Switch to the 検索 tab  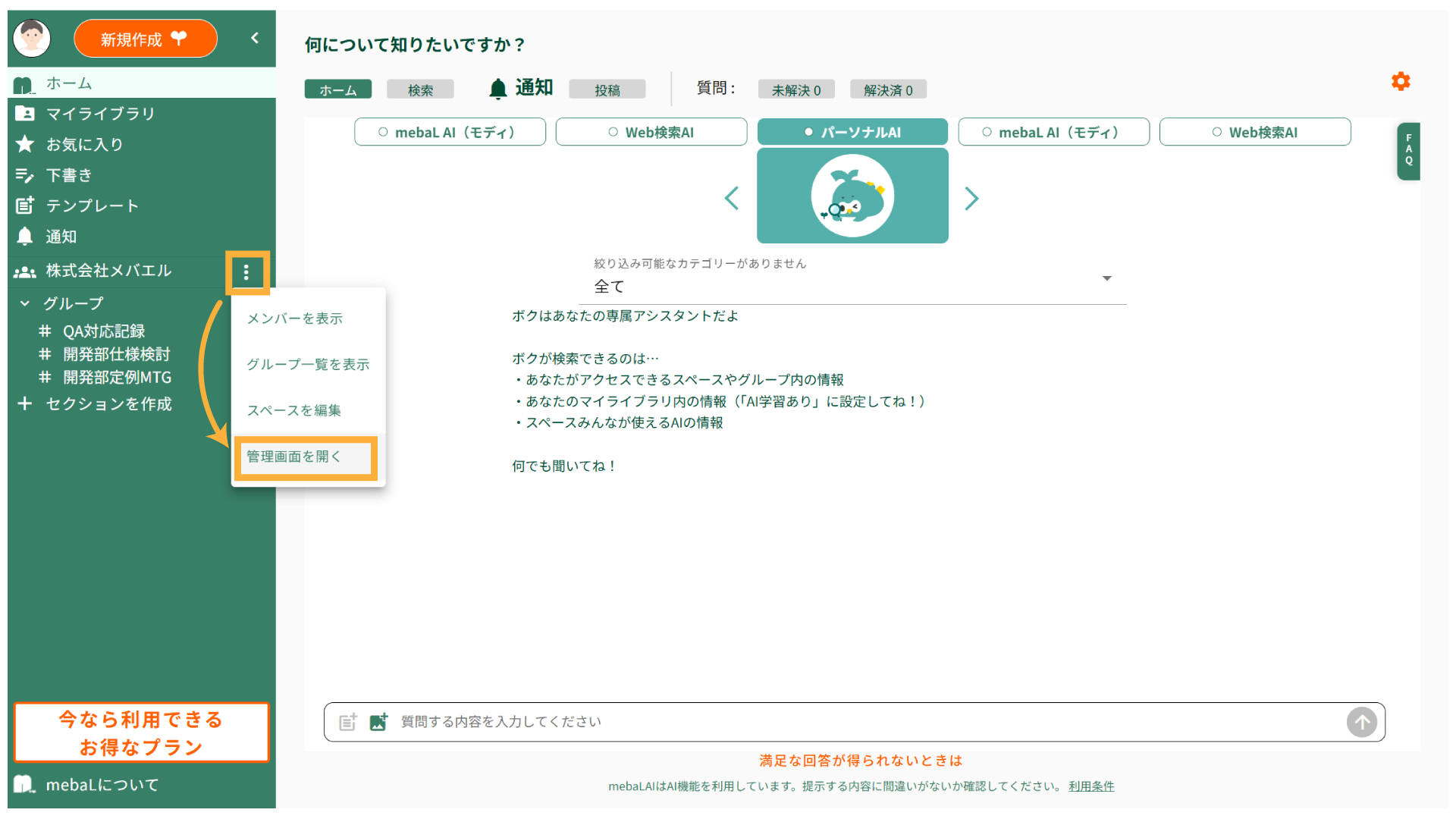click(x=420, y=89)
